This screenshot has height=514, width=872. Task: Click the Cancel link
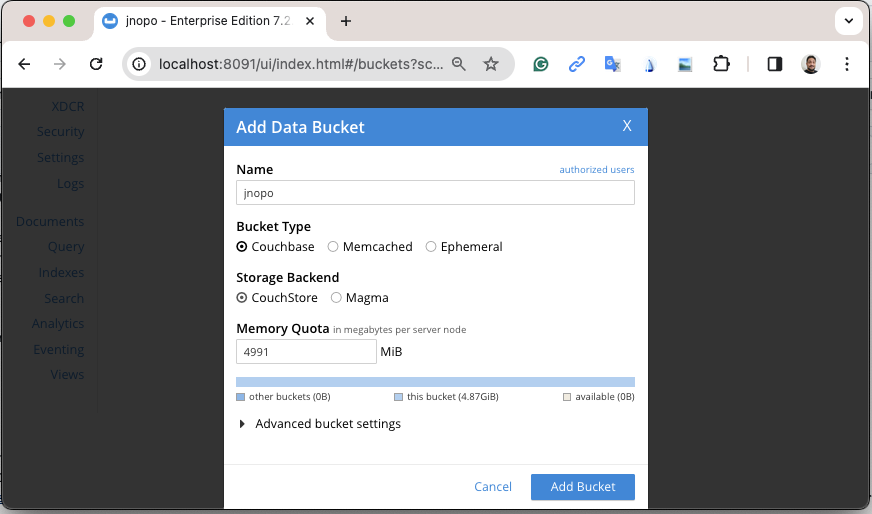[x=493, y=487]
